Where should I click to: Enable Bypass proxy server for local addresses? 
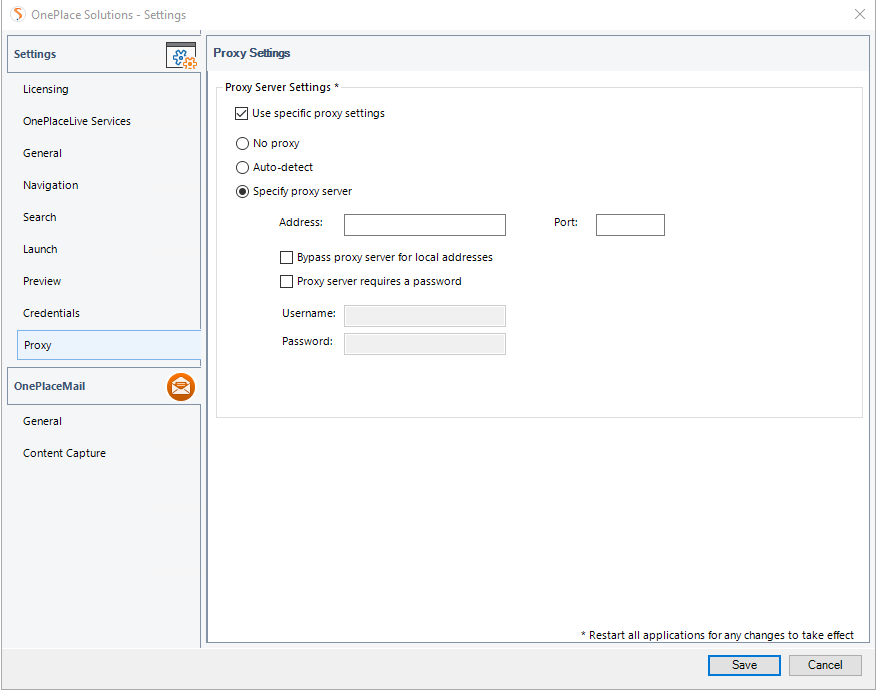point(286,258)
